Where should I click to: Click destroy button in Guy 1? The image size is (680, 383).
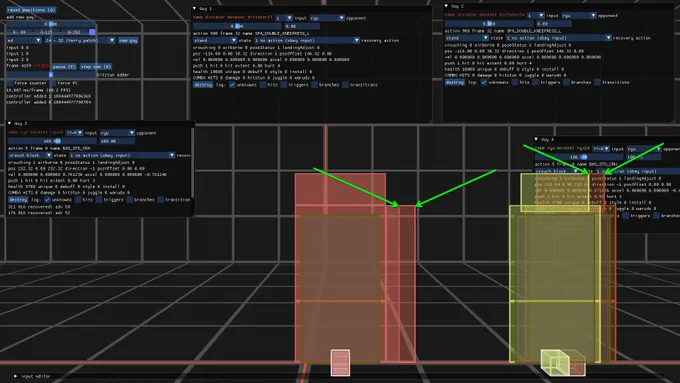pos(203,85)
